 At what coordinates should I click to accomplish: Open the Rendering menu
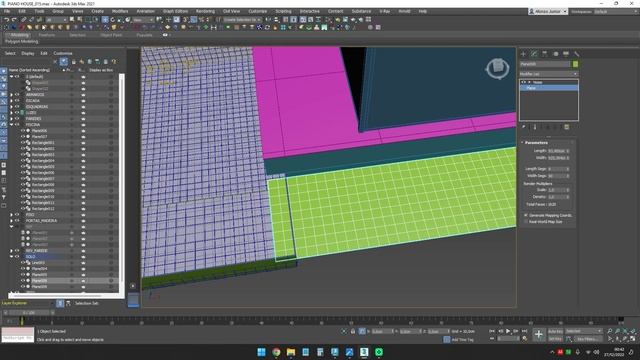click(205, 11)
